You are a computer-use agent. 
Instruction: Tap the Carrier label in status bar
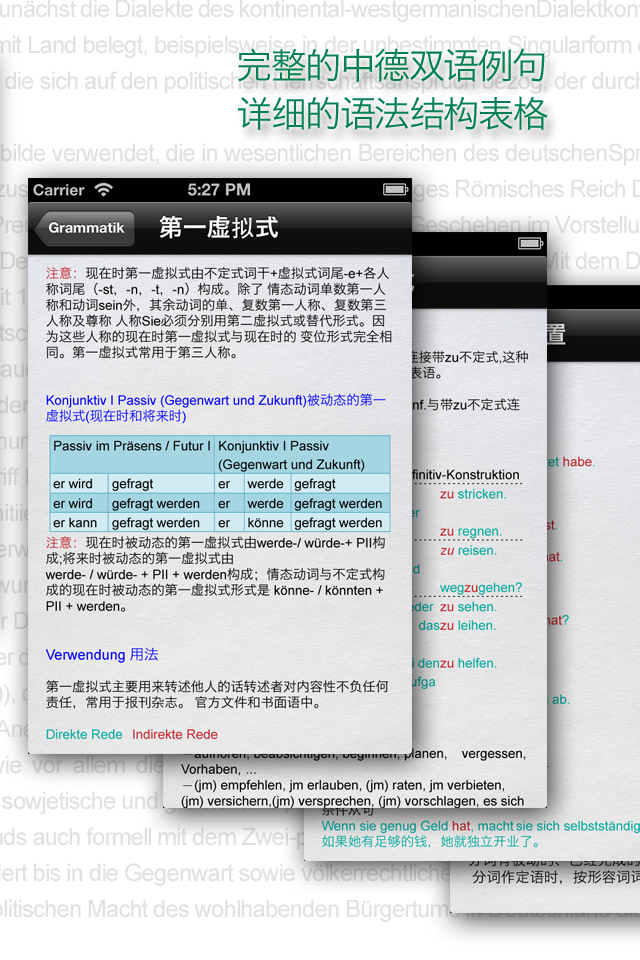[x=58, y=190]
